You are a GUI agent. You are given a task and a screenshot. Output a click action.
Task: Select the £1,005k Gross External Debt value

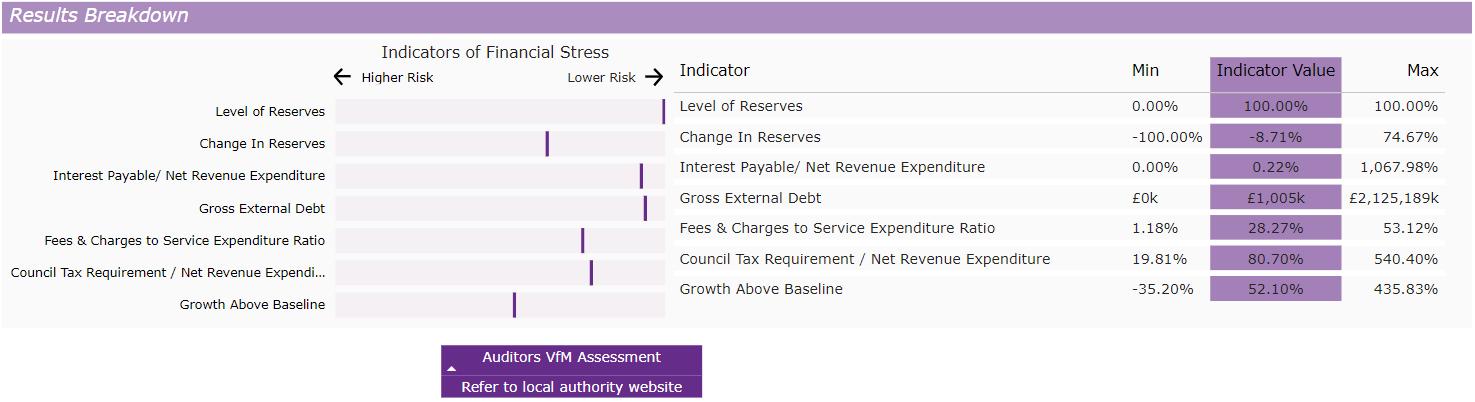(1275, 198)
